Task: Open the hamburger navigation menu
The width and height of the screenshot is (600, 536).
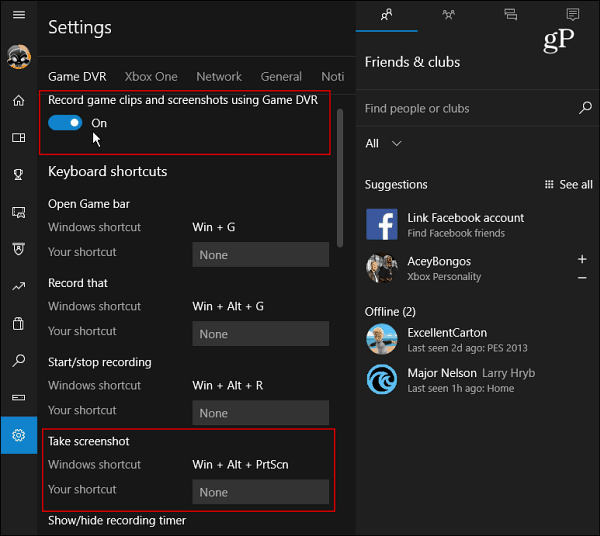Action: (x=19, y=15)
